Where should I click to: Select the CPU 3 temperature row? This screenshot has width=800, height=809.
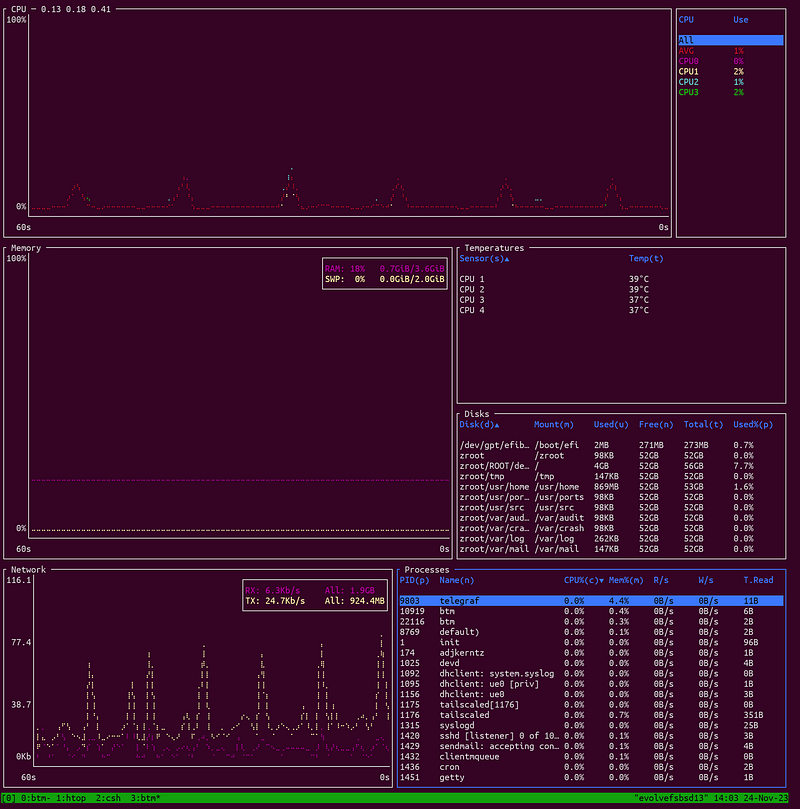pyautogui.click(x=621, y=300)
